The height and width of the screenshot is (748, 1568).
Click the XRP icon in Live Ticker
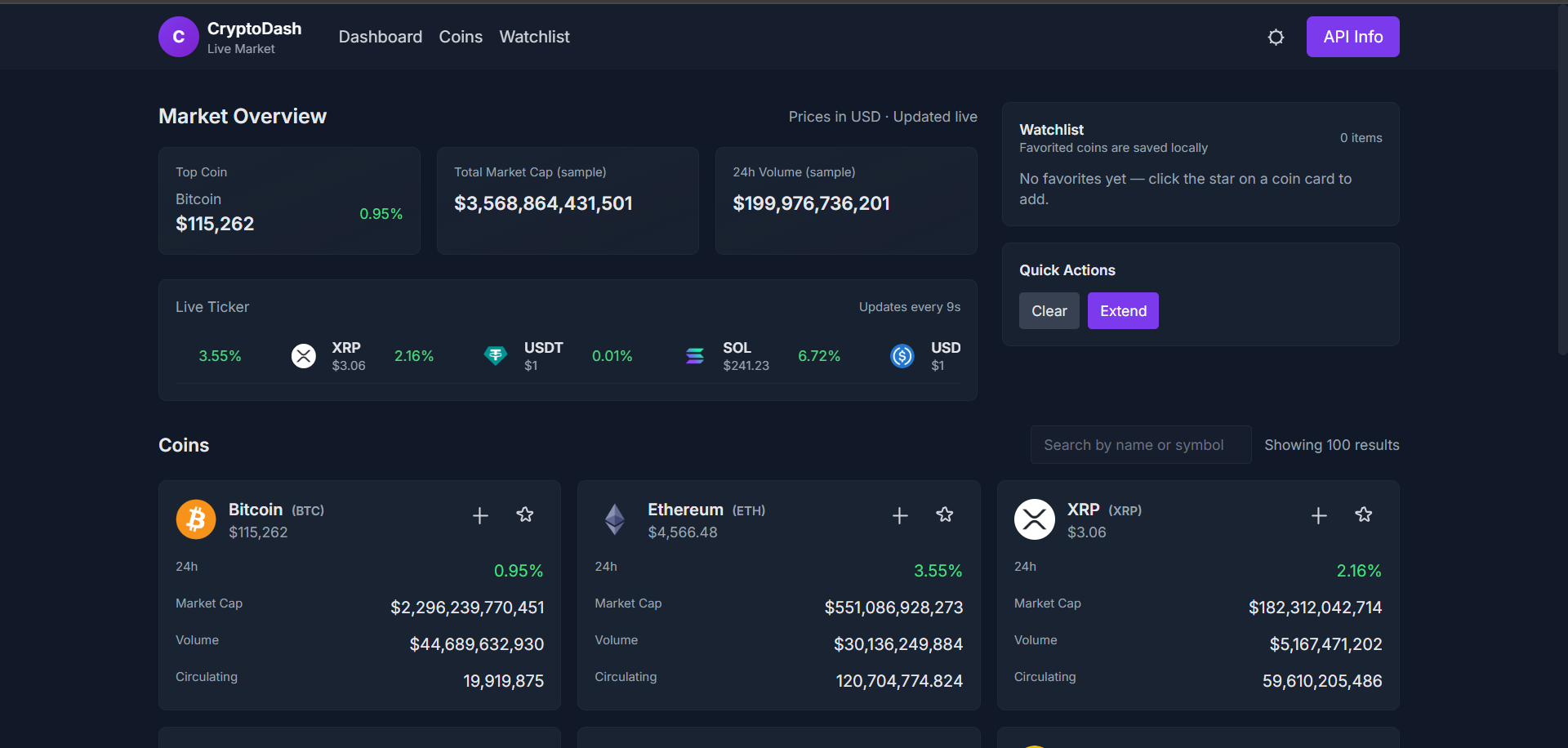tap(304, 356)
